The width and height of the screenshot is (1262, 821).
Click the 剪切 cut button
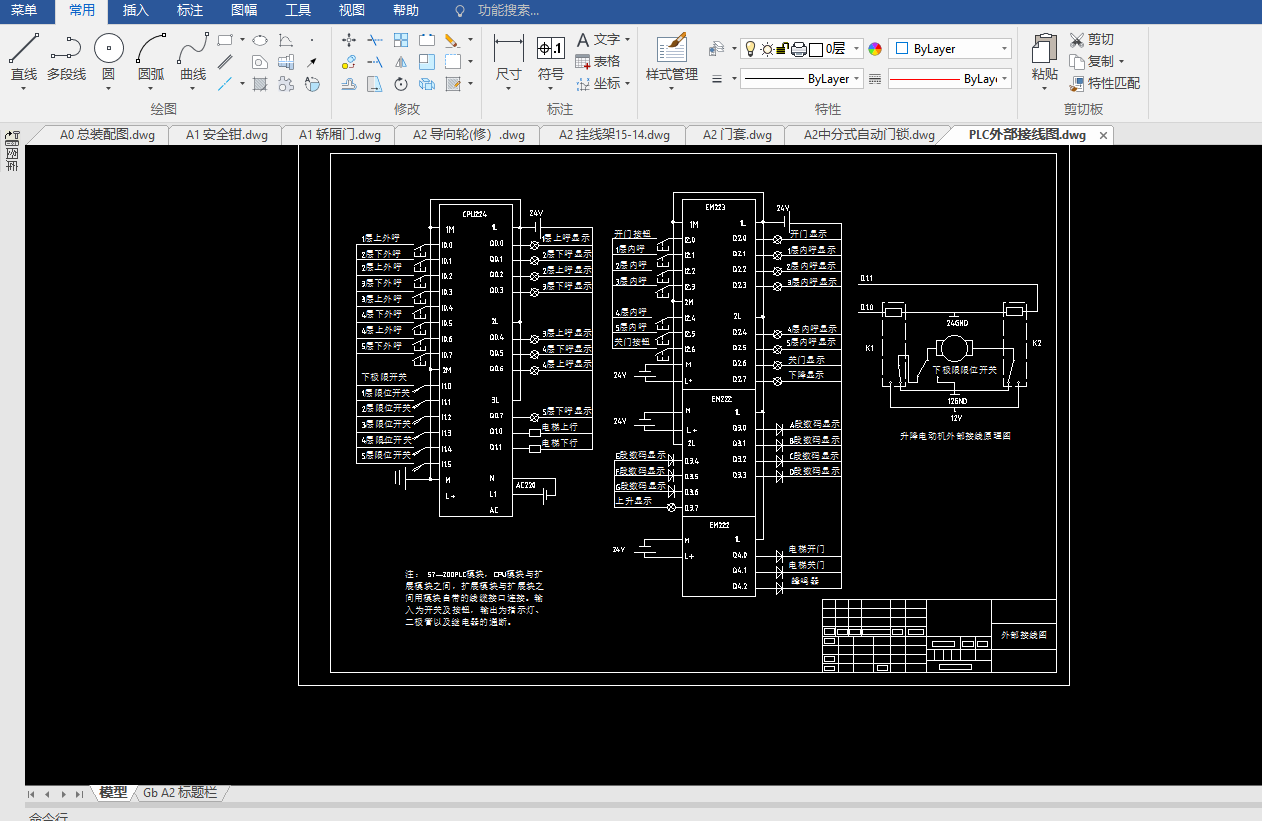(1091, 39)
